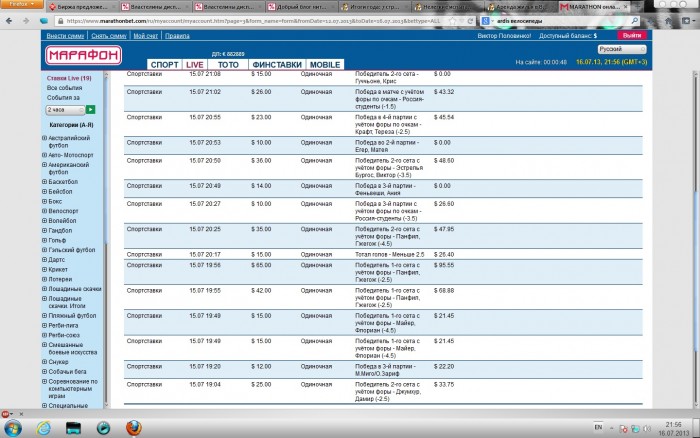This screenshot has height=438, width=700.
Task: Click the search magnifier icon in search box
Action: pos(634,21)
